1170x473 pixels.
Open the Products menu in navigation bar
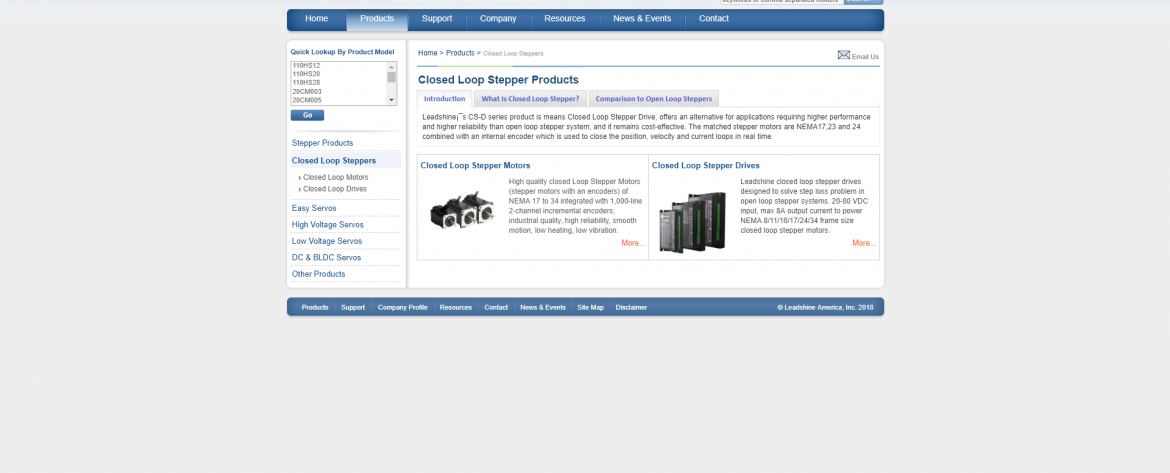(x=377, y=19)
